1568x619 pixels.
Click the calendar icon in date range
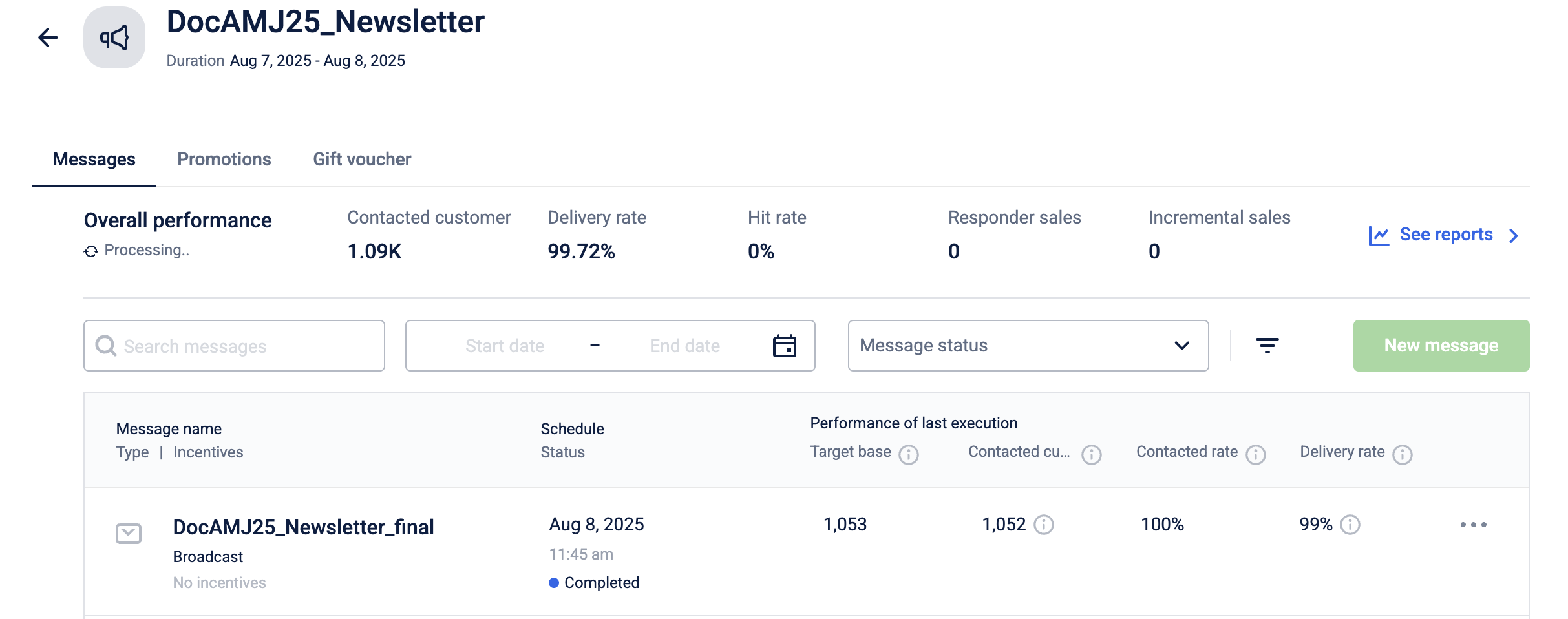pyautogui.click(x=784, y=346)
